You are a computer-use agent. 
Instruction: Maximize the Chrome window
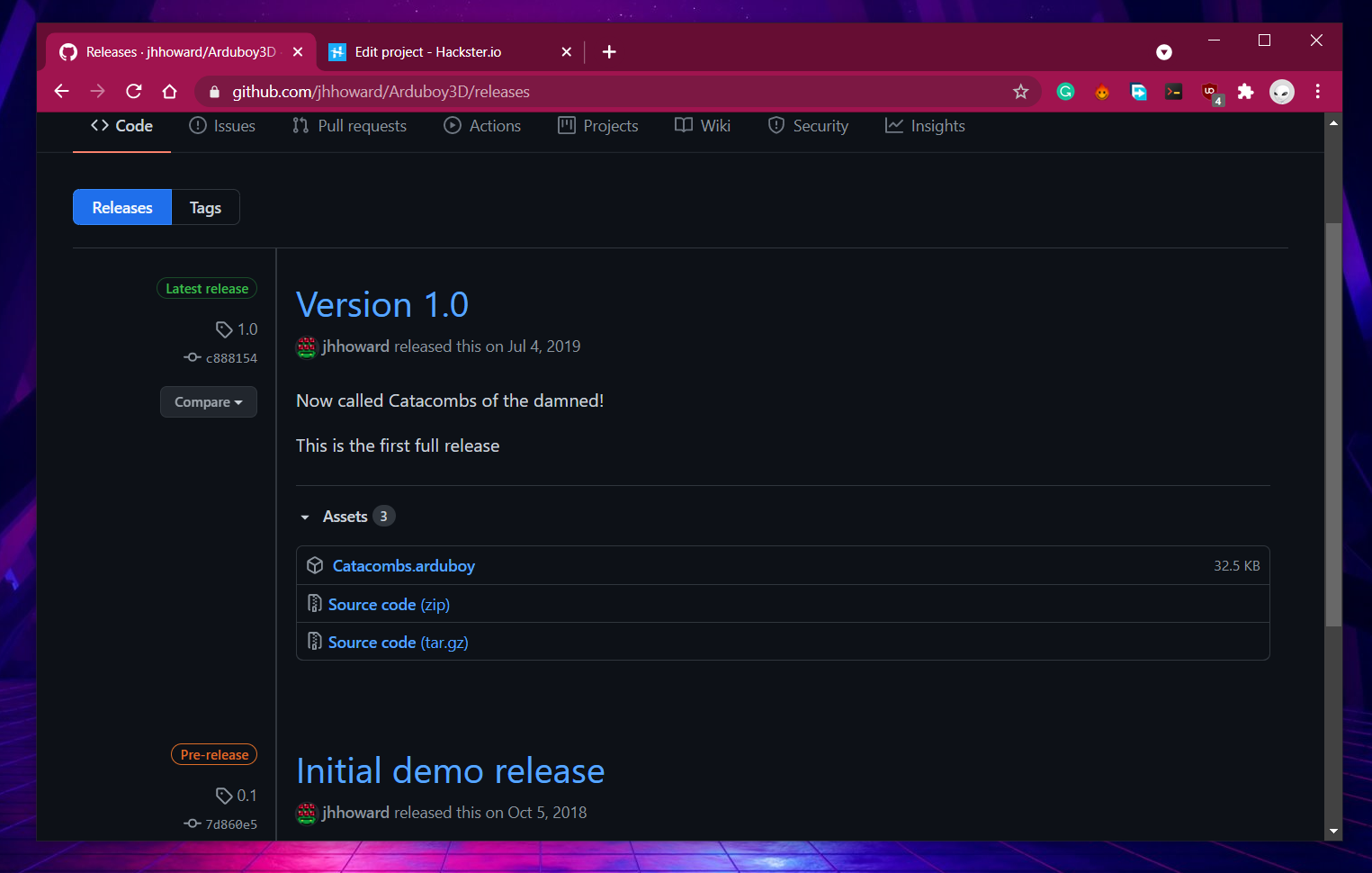[x=1264, y=40]
